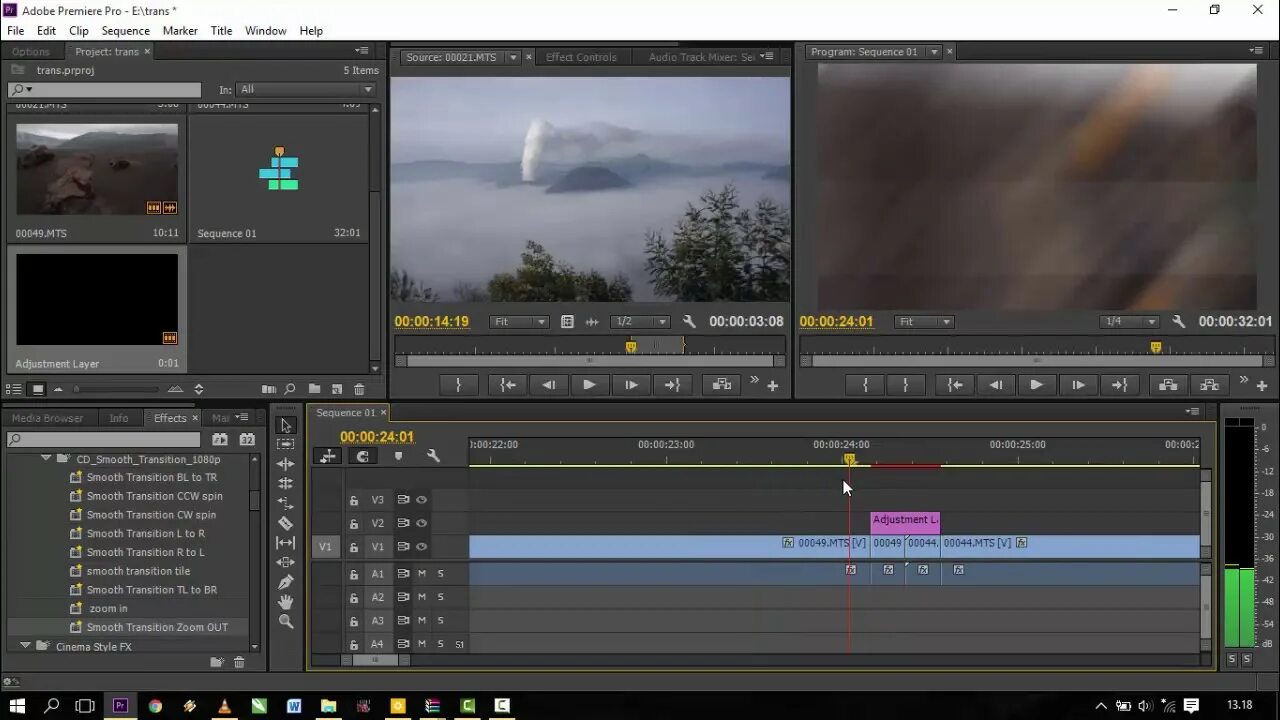The image size is (1280, 720).
Task: Open the Source 00021.MTS clip dropdown
Action: pyautogui.click(x=513, y=58)
